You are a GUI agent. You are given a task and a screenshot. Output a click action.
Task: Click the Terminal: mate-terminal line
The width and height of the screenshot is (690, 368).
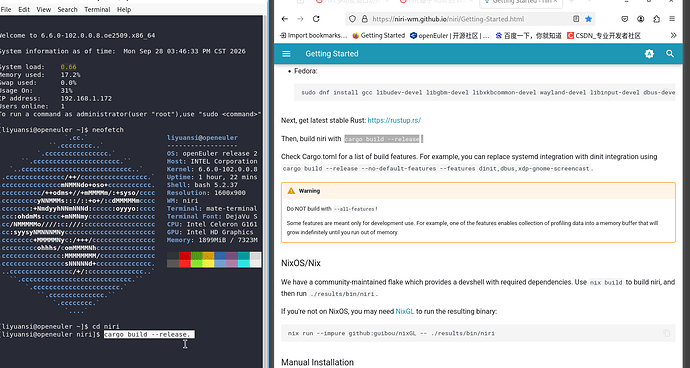(212, 209)
